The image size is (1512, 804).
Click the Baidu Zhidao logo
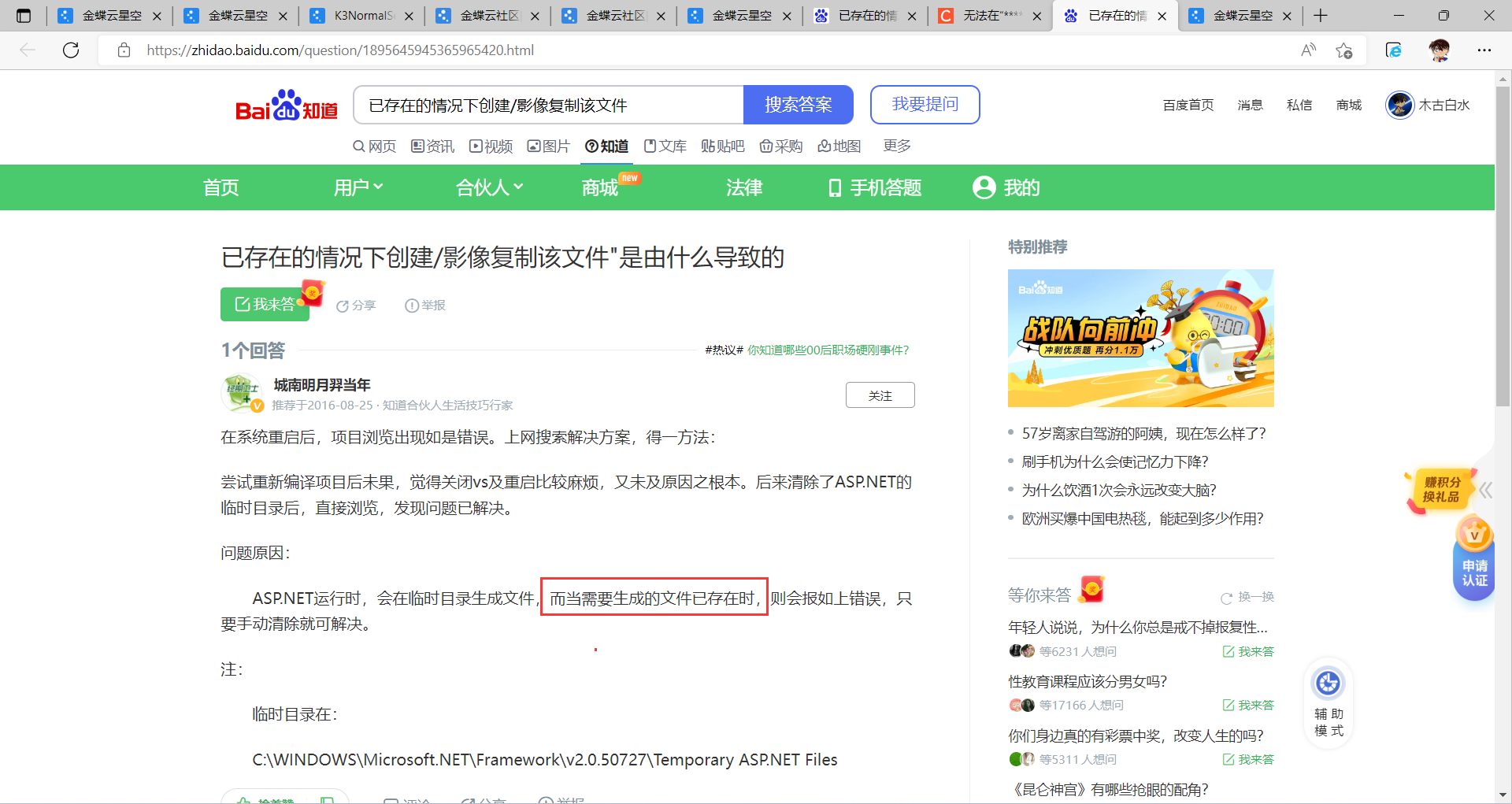pos(287,105)
